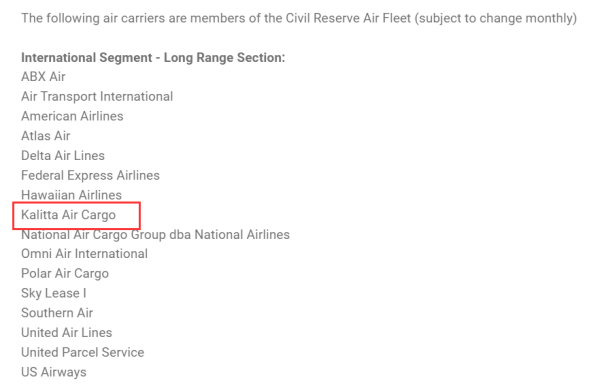The height and width of the screenshot is (386, 600).
Task: Click International Segment - Long Range Section heading
Action: pos(153,57)
